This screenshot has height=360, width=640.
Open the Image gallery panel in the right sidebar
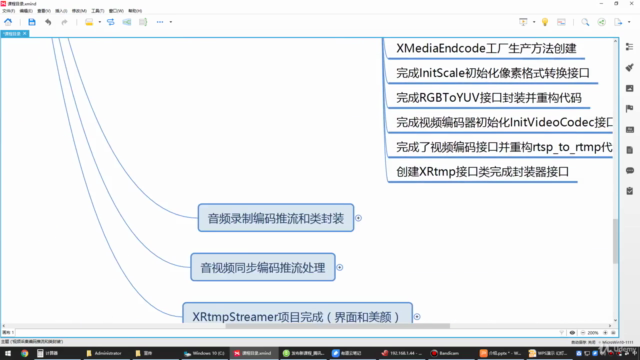coord(629,88)
